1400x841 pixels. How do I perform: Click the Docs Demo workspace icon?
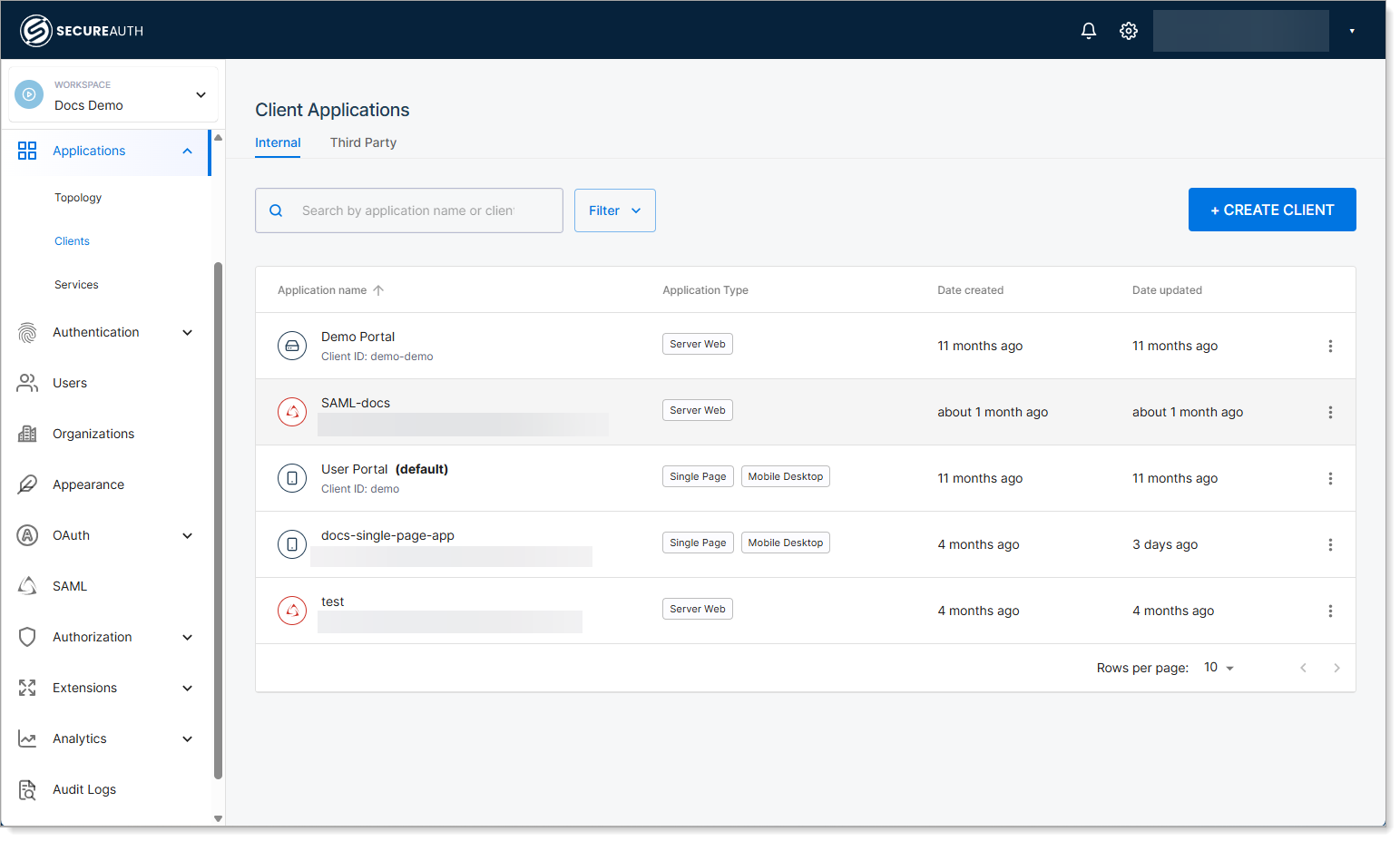pyautogui.click(x=29, y=94)
